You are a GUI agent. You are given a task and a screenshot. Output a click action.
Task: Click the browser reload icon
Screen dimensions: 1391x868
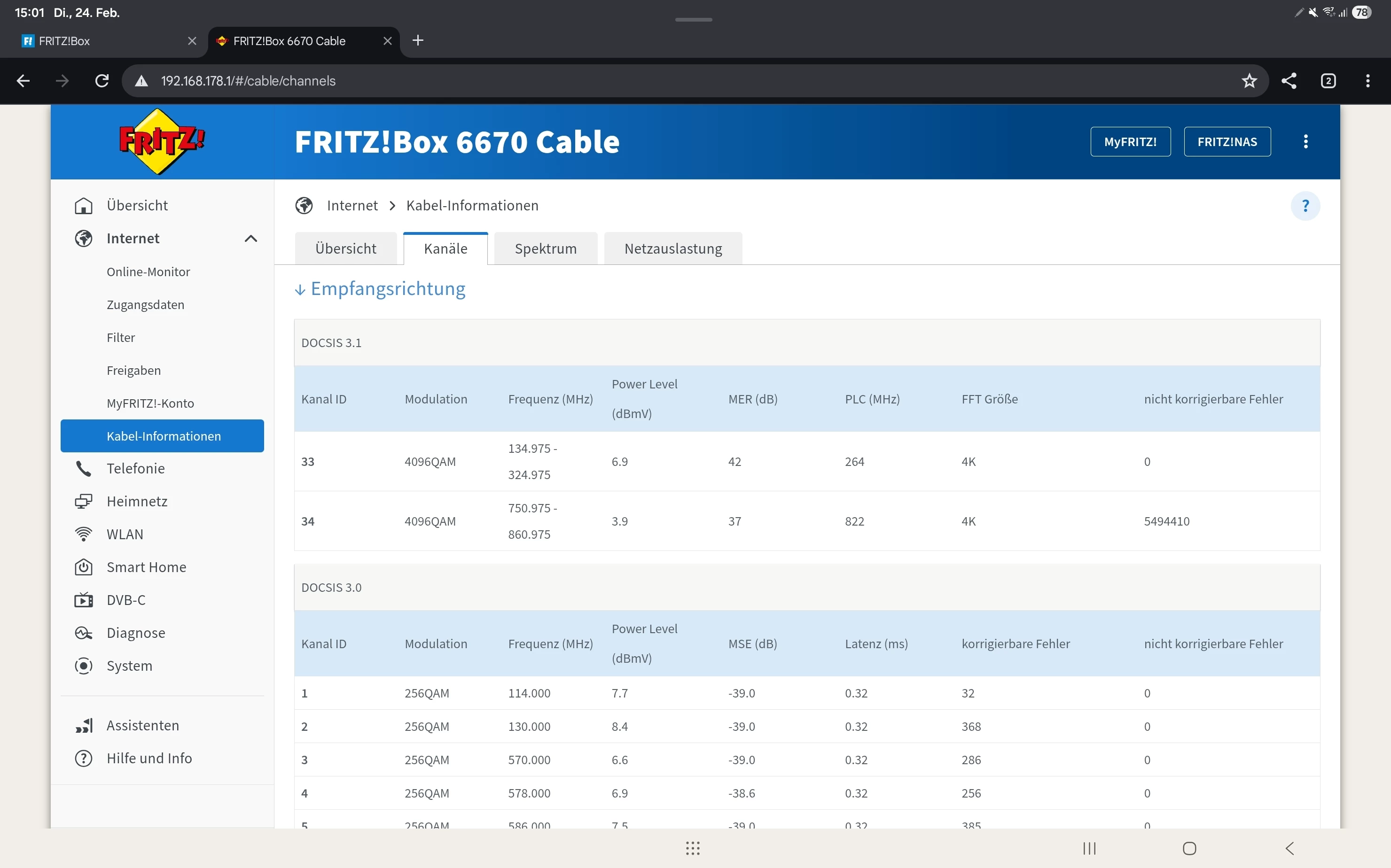[102, 81]
